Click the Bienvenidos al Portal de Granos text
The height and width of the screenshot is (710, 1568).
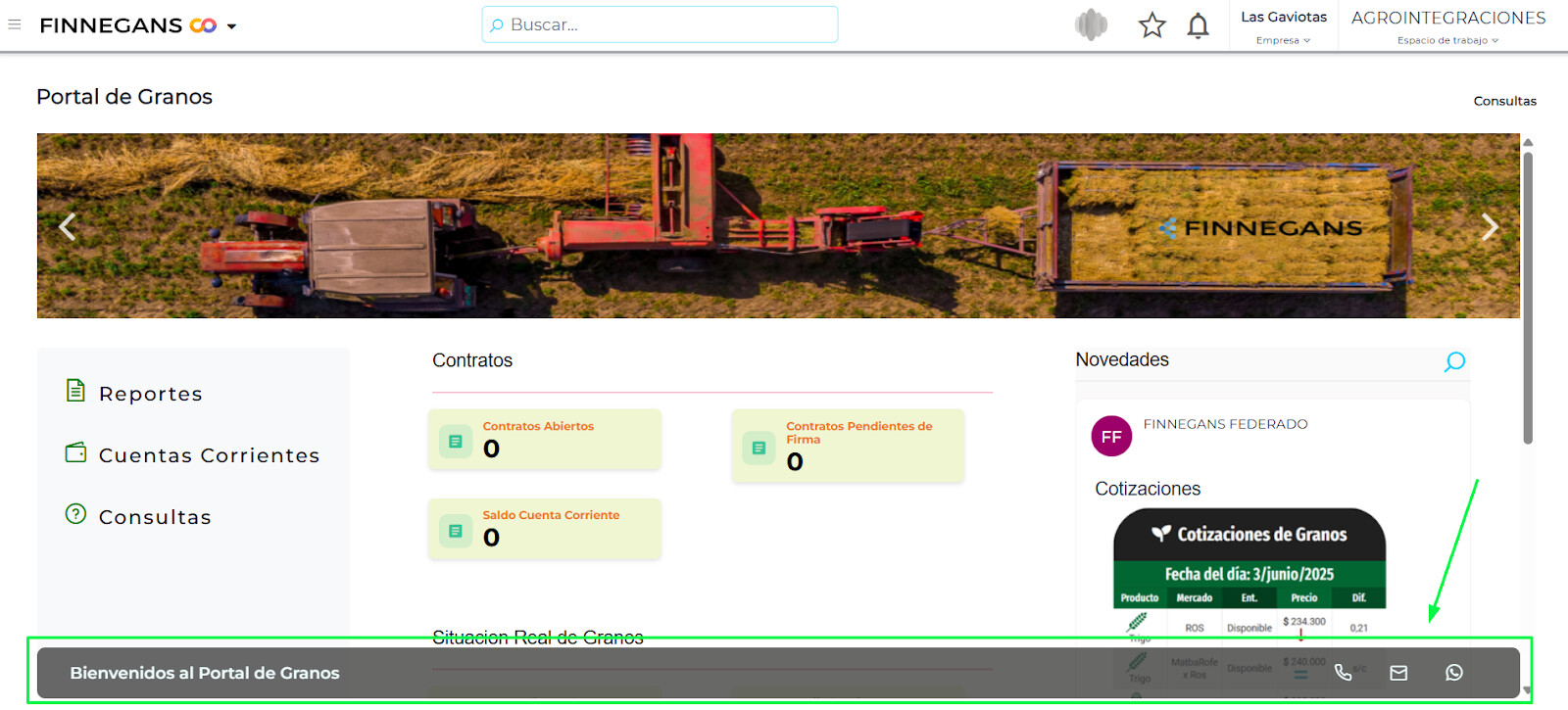click(205, 673)
